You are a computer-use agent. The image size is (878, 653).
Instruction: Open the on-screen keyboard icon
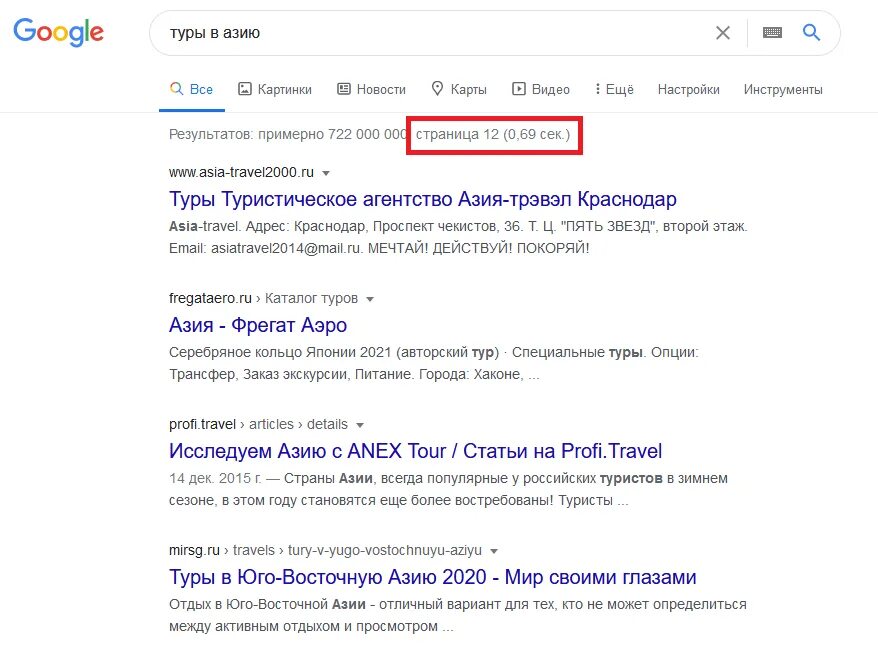coord(772,32)
